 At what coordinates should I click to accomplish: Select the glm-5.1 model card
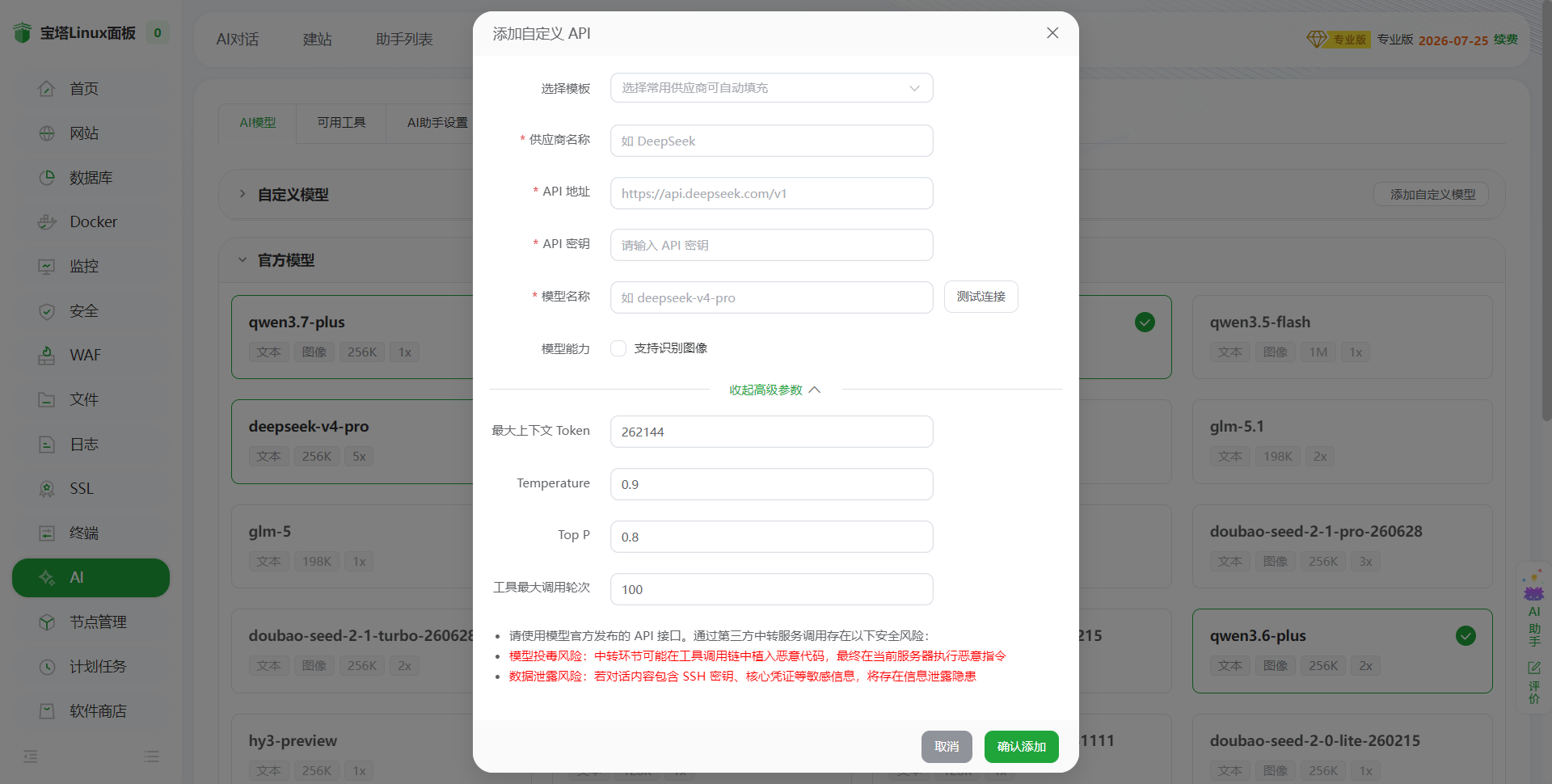click(x=1342, y=441)
